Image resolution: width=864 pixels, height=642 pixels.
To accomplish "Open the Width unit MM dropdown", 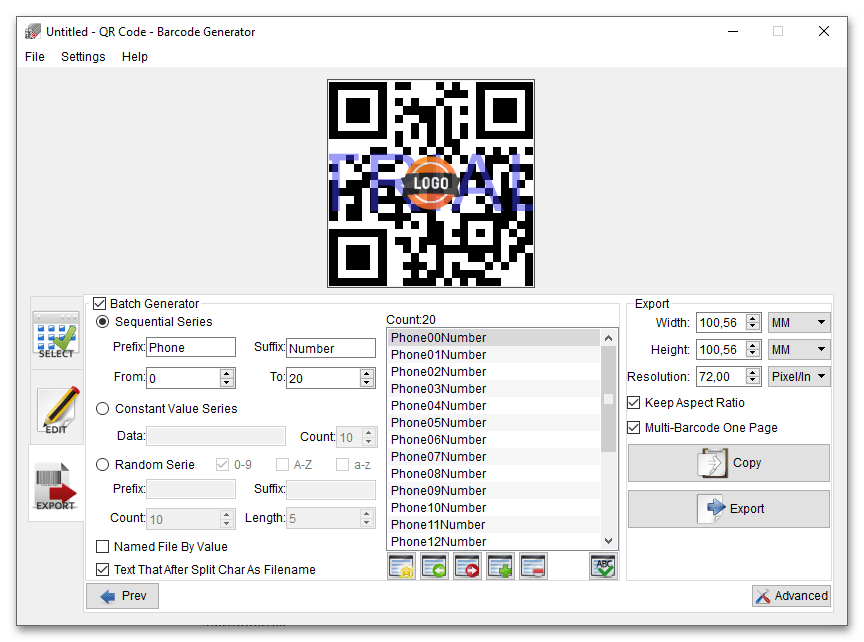I will pos(799,323).
